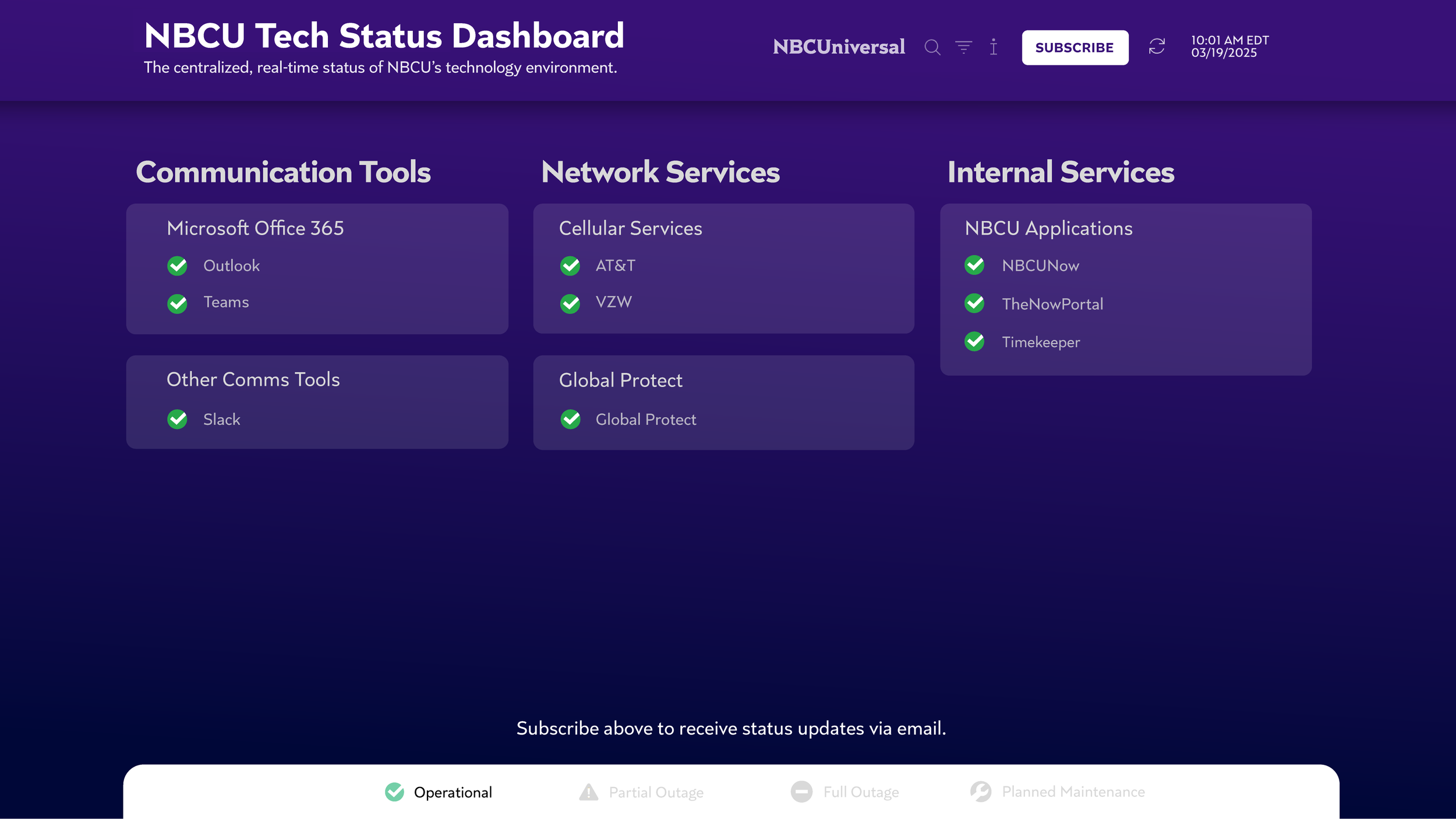The image size is (1456, 819).
Task: Open the Teams service entry
Action: [x=226, y=302]
